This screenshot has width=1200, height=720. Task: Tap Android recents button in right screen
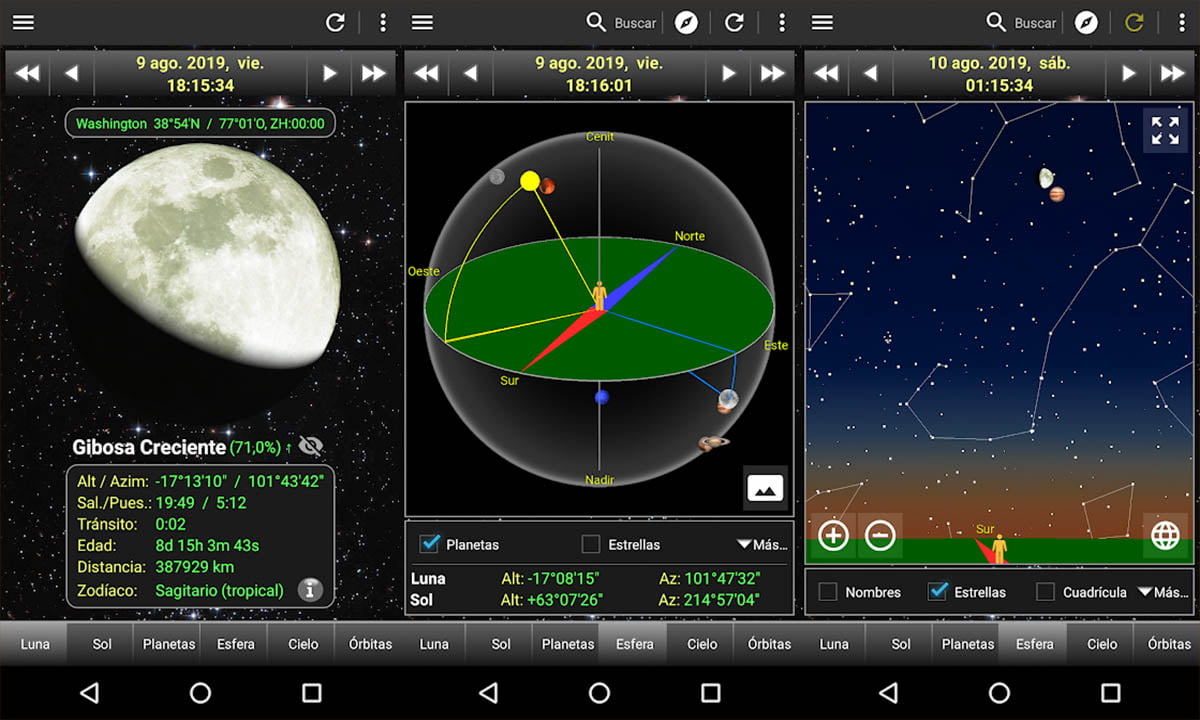tap(1110, 692)
